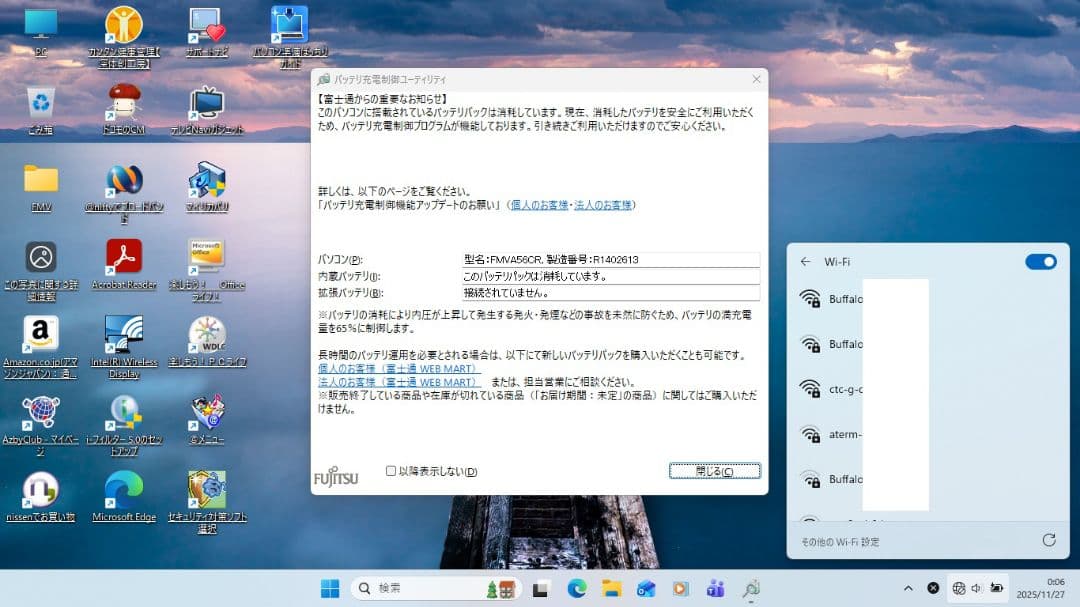
Task: Turn off the Wi-Fi toggle
Action: coord(1041,261)
